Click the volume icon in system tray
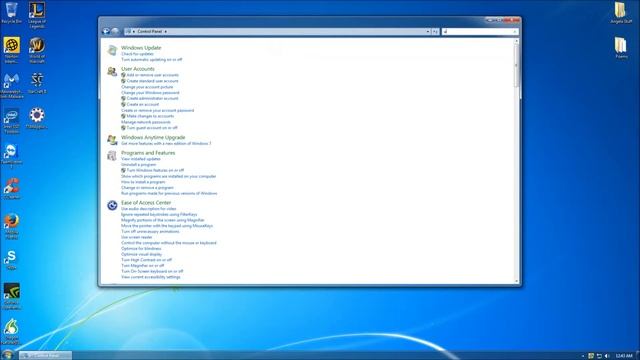Viewport: 640px width, 360px height. [607, 356]
